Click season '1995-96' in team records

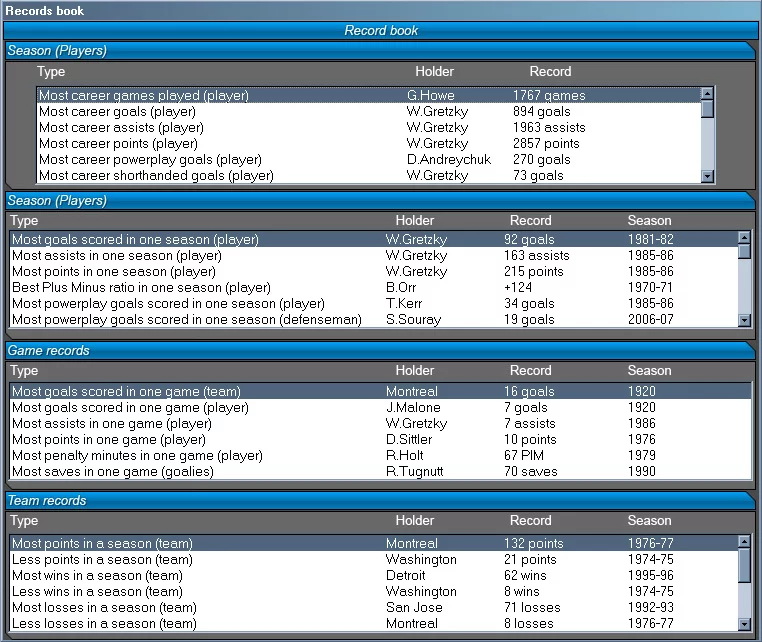point(651,575)
